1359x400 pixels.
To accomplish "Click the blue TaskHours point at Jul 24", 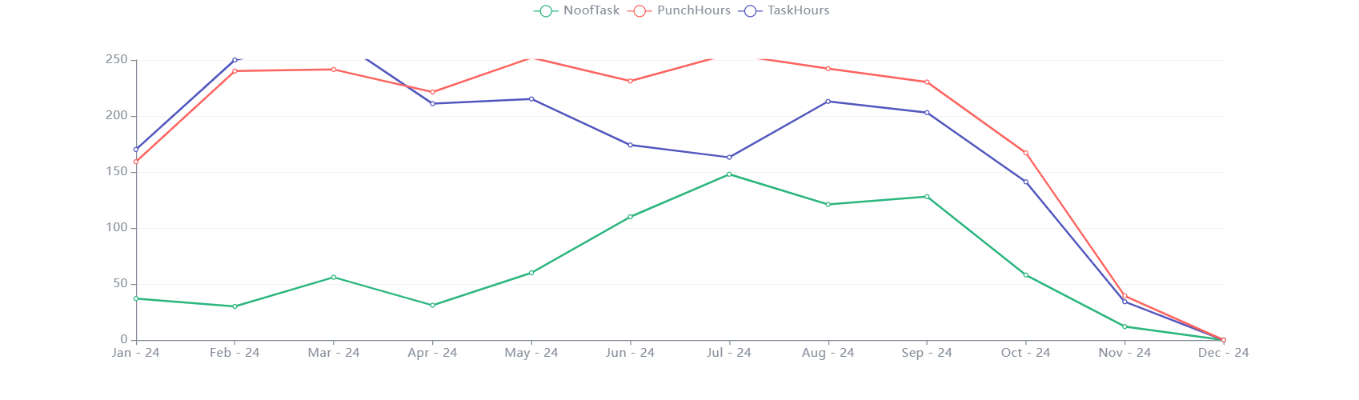I will (x=729, y=157).
